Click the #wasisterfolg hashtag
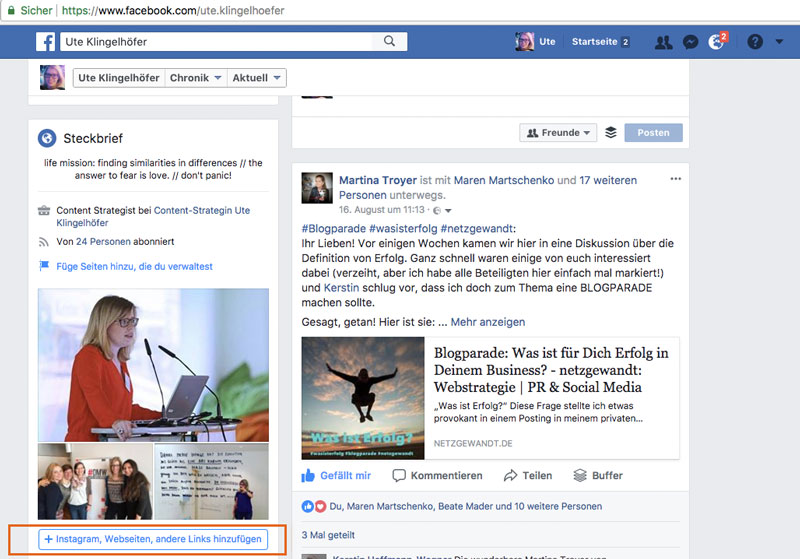 [403, 228]
